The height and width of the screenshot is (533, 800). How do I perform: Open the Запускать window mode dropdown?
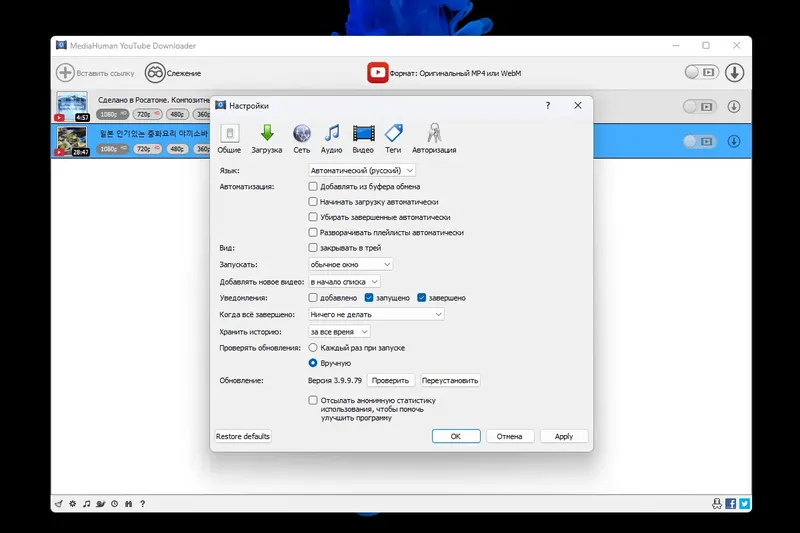[351, 264]
